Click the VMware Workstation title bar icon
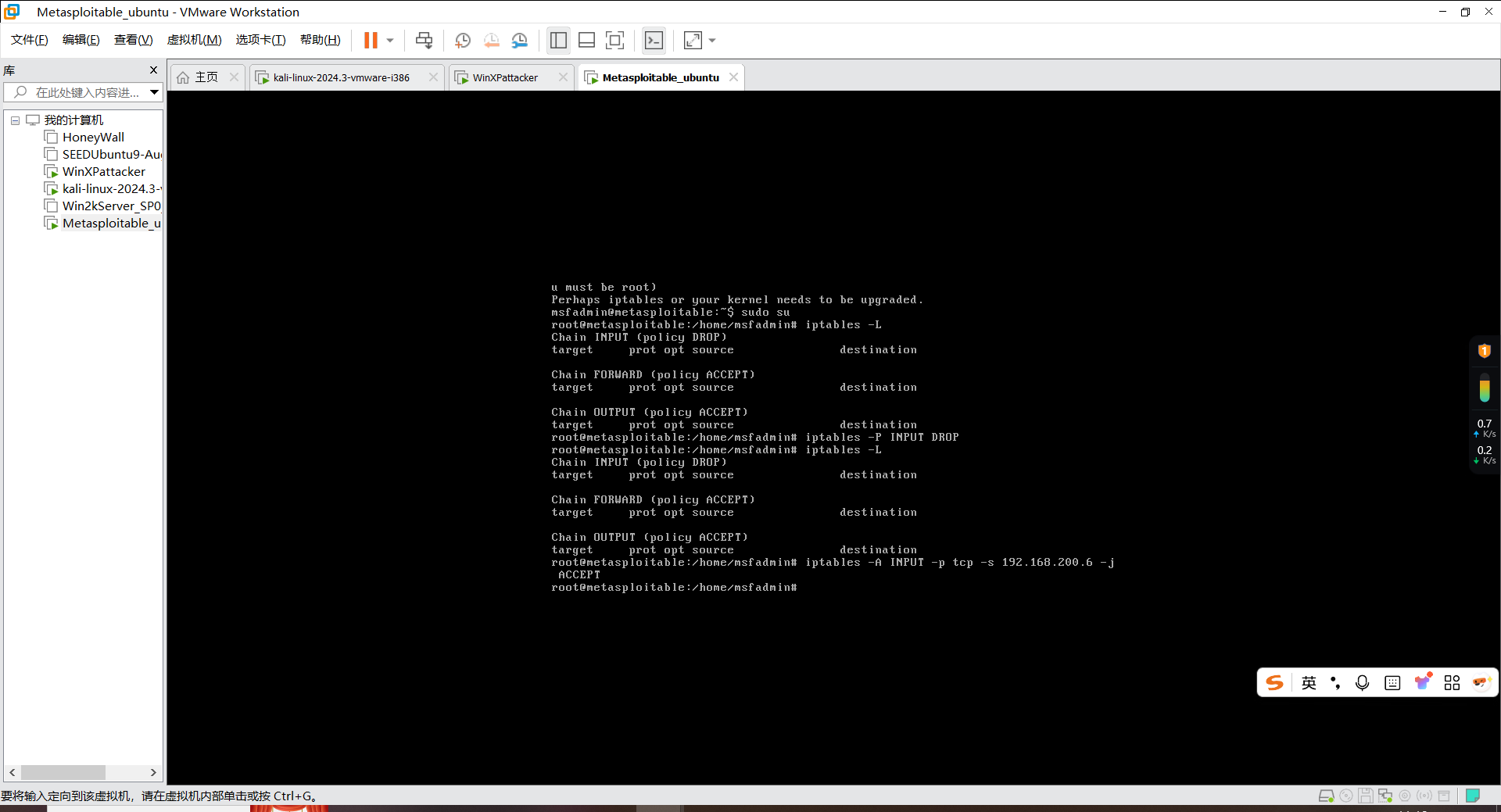Viewport: 1501px width, 812px height. pos(12,12)
